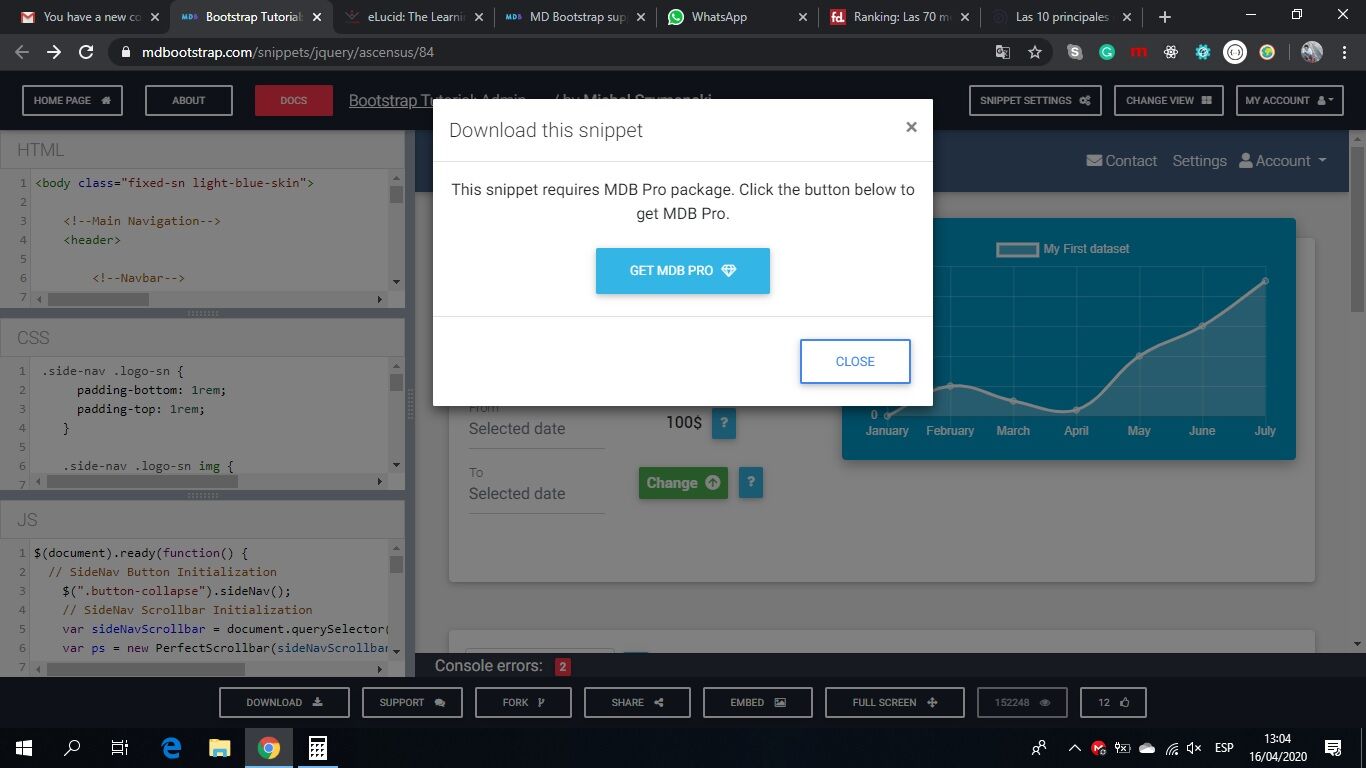This screenshot has width=1366, height=768.
Task: Open Task View on the taskbar
Action: tap(120, 748)
